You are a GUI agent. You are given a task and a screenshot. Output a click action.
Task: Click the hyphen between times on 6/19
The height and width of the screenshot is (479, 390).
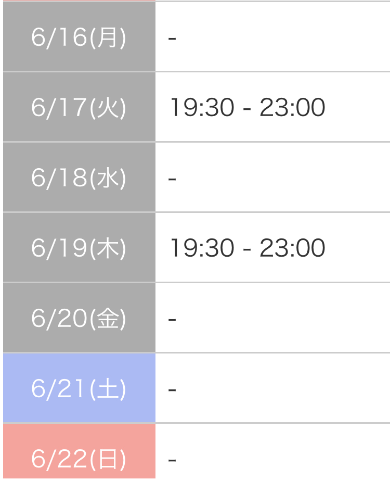coord(247,250)
